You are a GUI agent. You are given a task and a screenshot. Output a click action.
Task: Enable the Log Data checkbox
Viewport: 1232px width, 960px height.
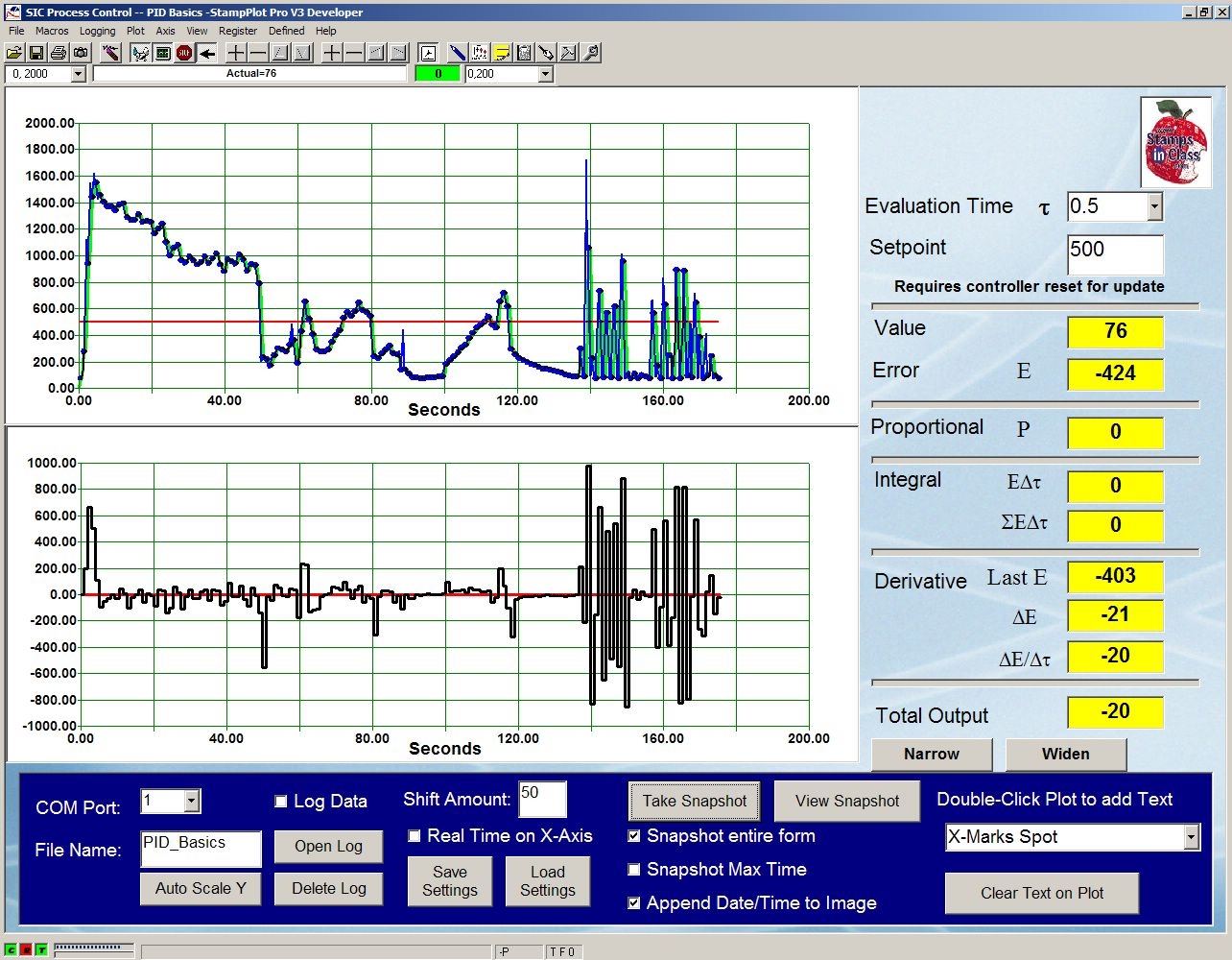tap(281, 802)
